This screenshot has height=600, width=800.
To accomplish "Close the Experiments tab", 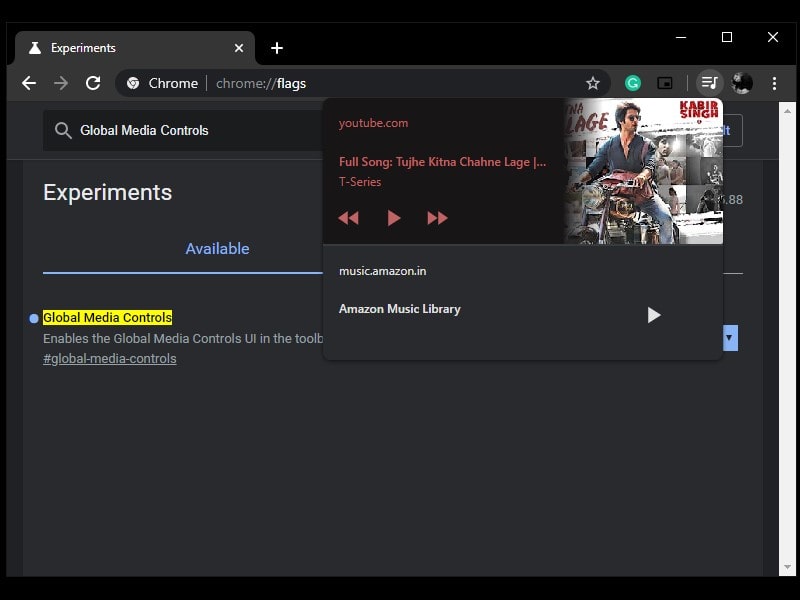I will (x=239, y=48).
